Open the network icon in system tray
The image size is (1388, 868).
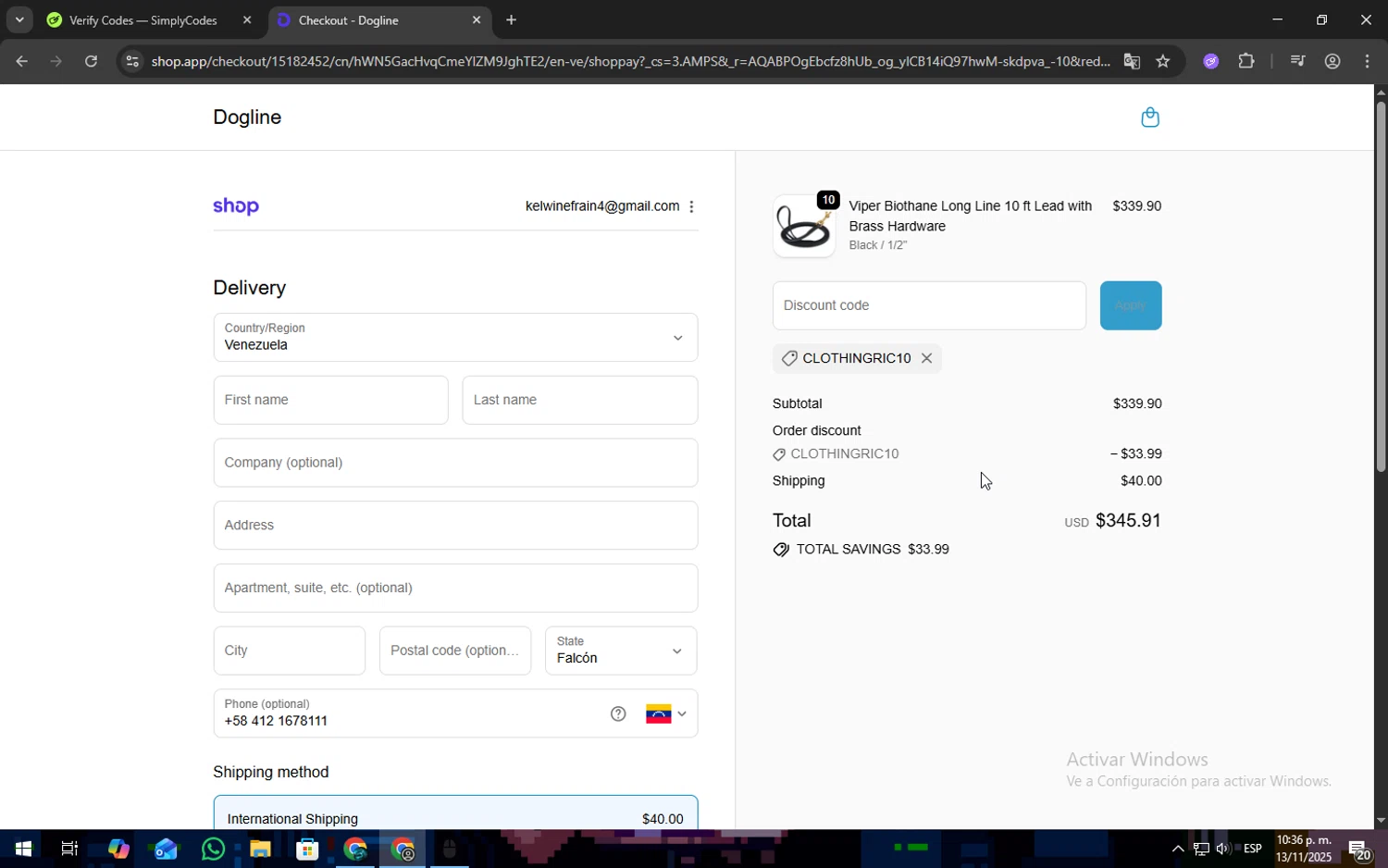(x=1201, y=849)
